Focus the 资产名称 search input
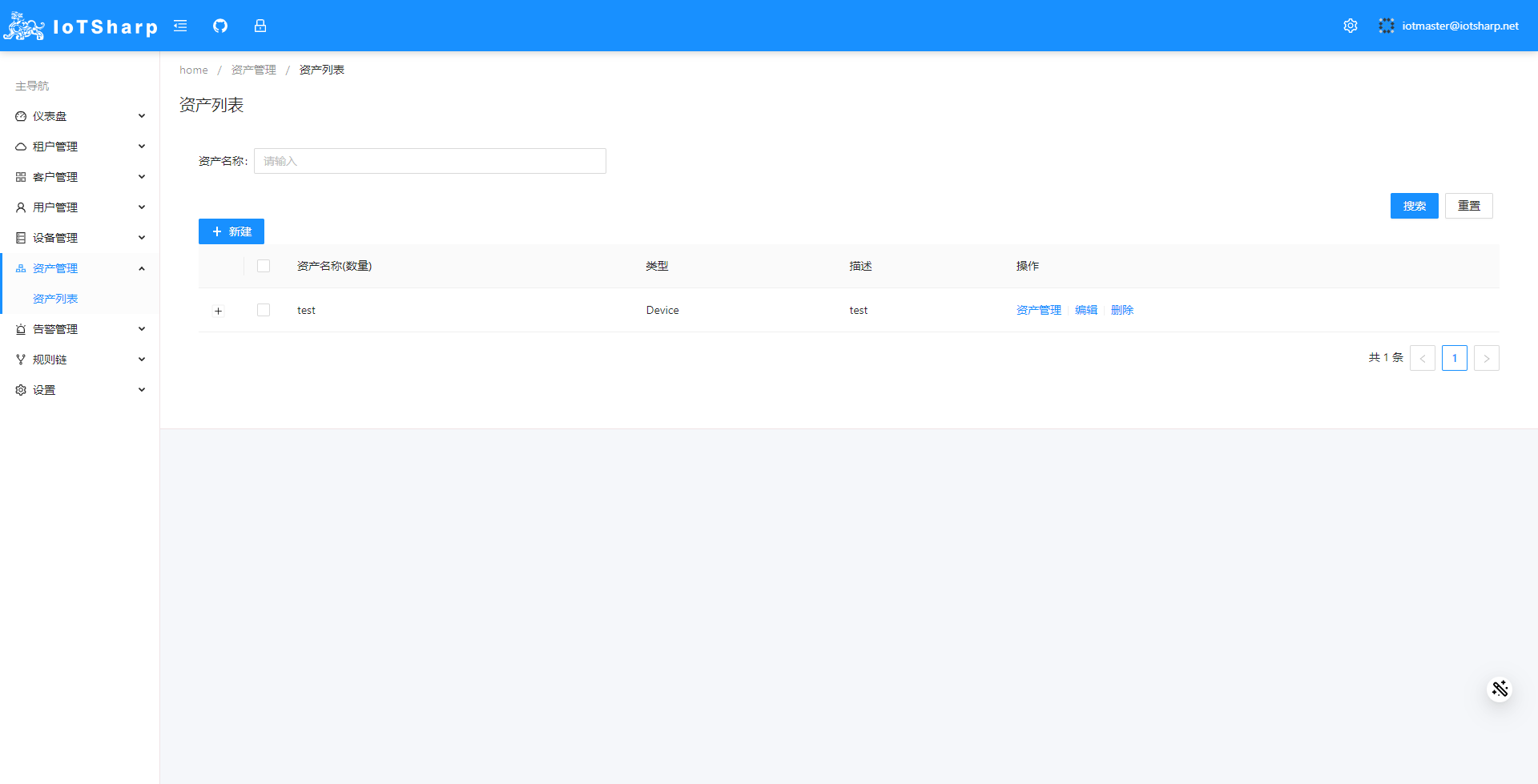The height and width of the screenshot is (784, 1538). [x=430, y=161]
